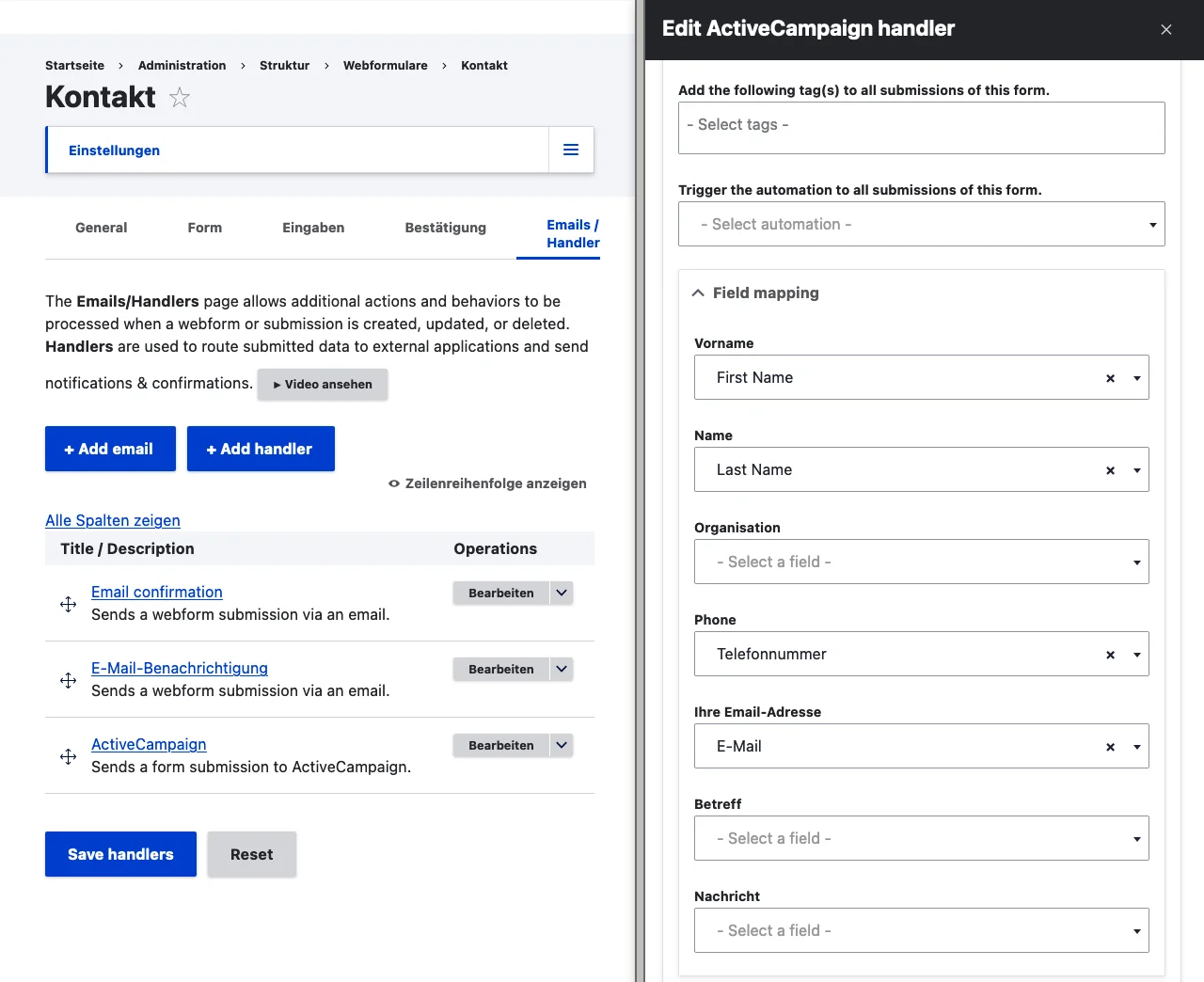Open the Email confirmation handler link

pos(157,592)
